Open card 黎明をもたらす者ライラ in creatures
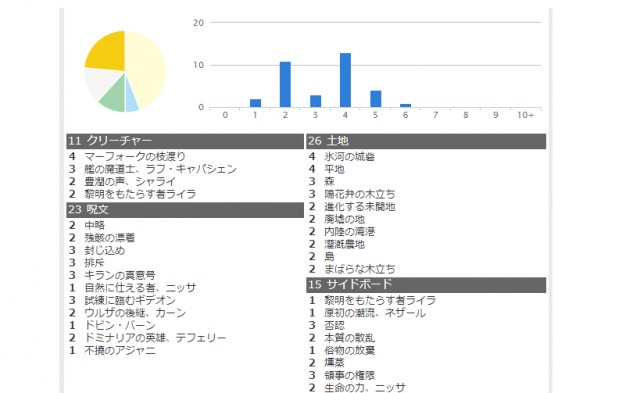 (x=140, y=194)
